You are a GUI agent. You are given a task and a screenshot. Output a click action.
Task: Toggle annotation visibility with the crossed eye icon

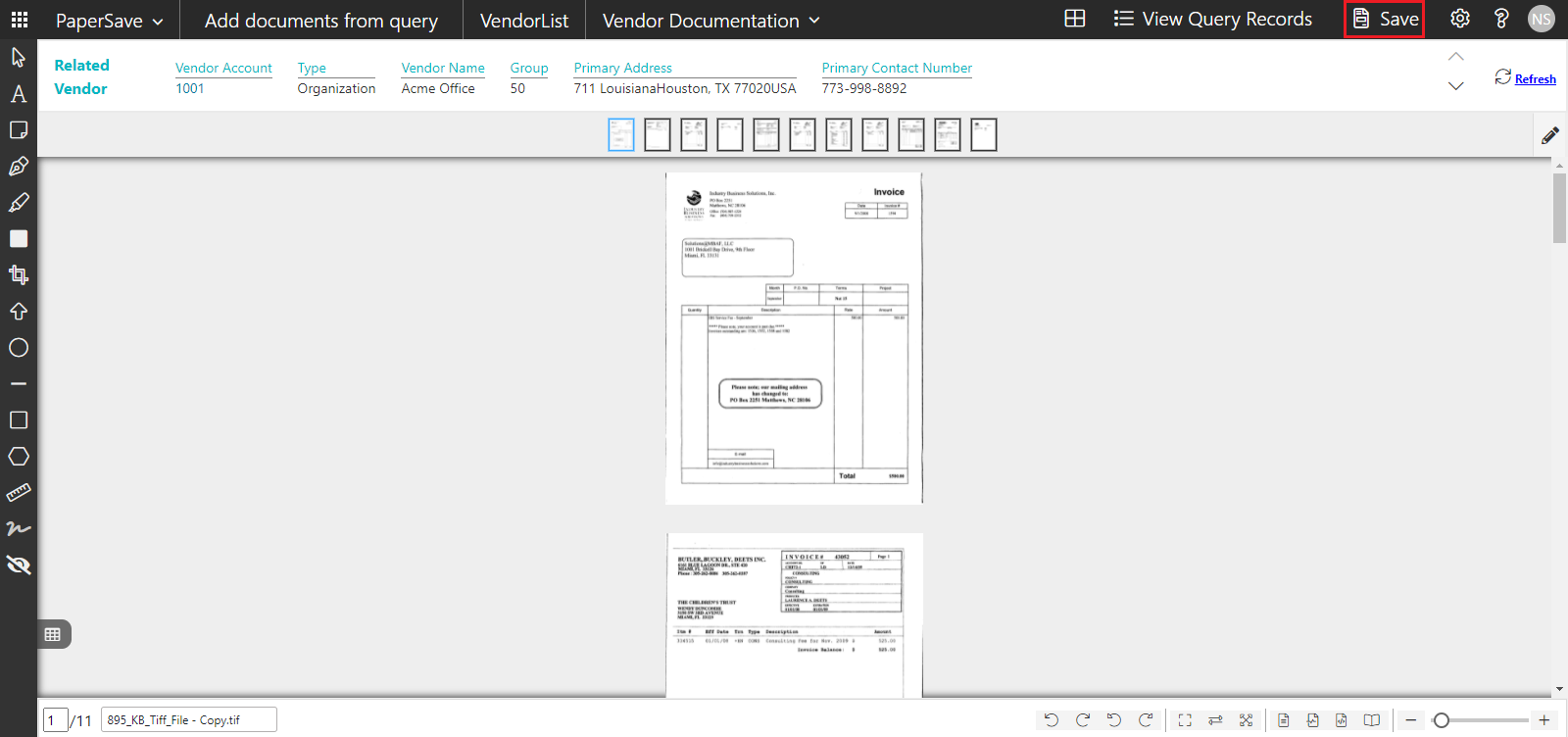point(19,565)
